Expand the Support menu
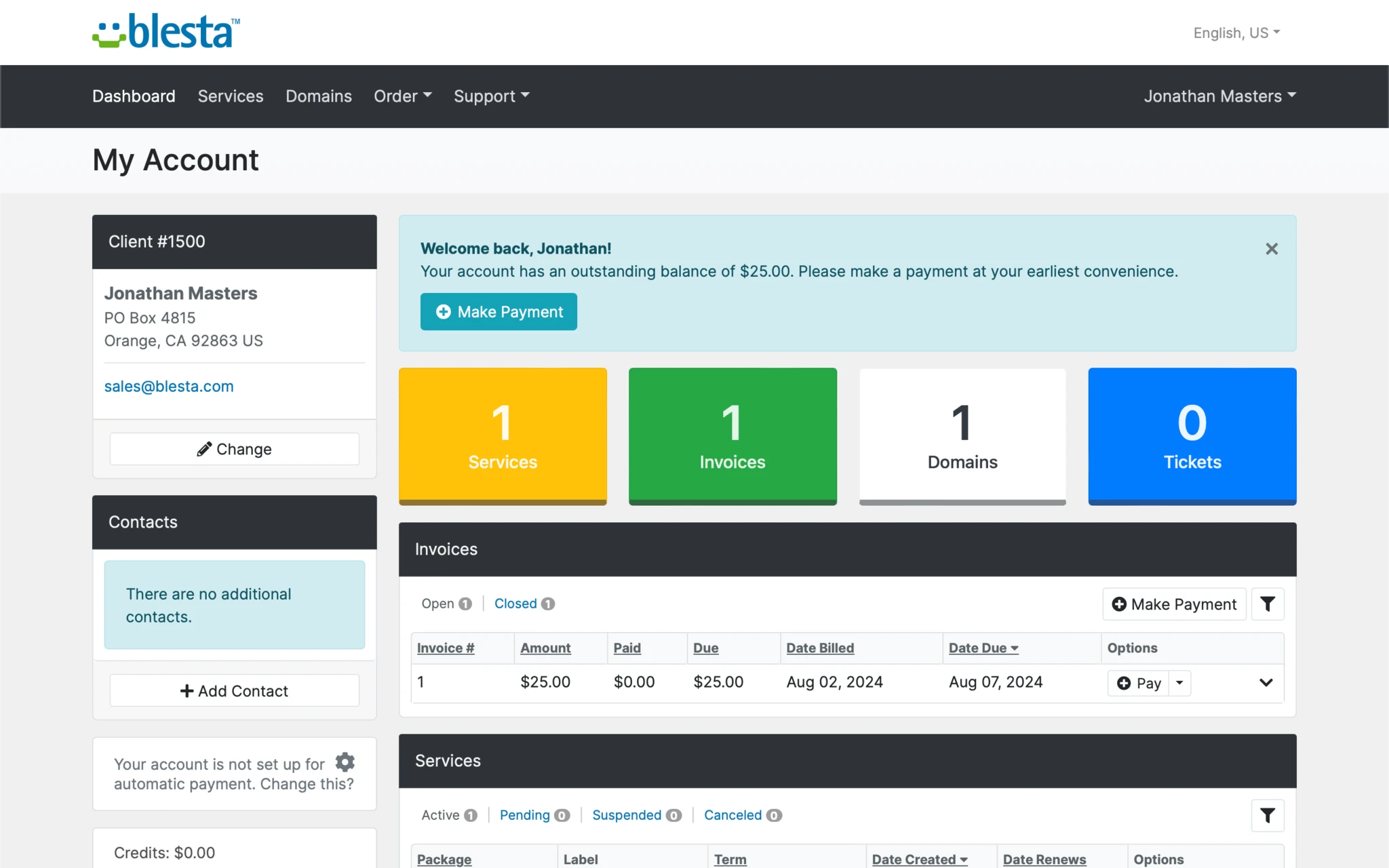1389x868 pixels. point(491,96)
